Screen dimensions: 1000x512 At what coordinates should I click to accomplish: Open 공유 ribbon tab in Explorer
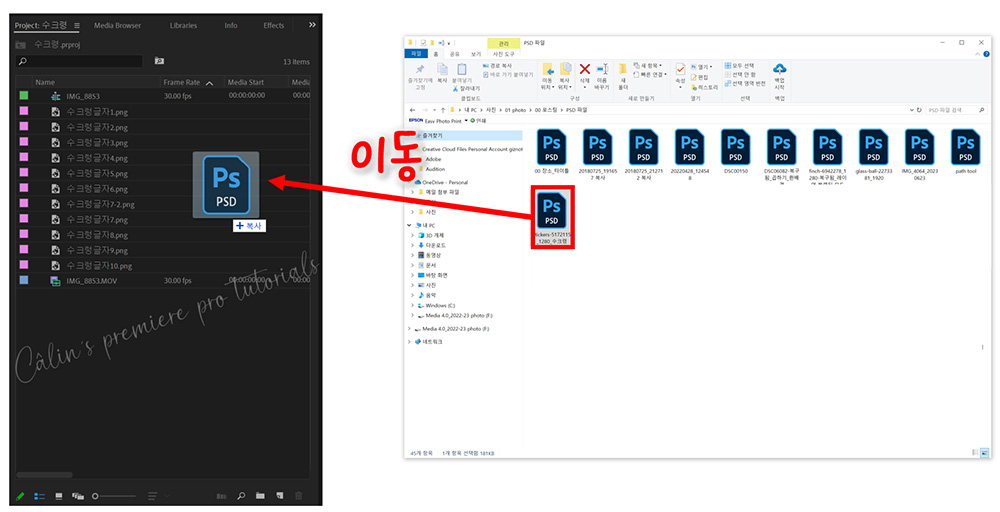click(x=455, y=54)
